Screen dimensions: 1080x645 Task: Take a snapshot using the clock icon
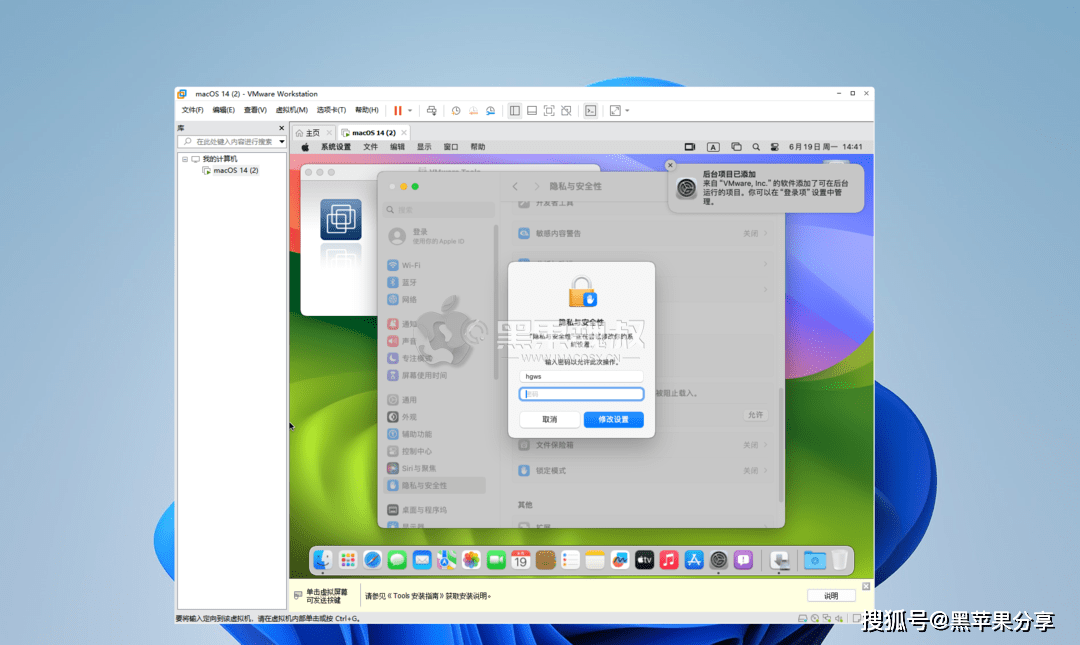(455, 110)
